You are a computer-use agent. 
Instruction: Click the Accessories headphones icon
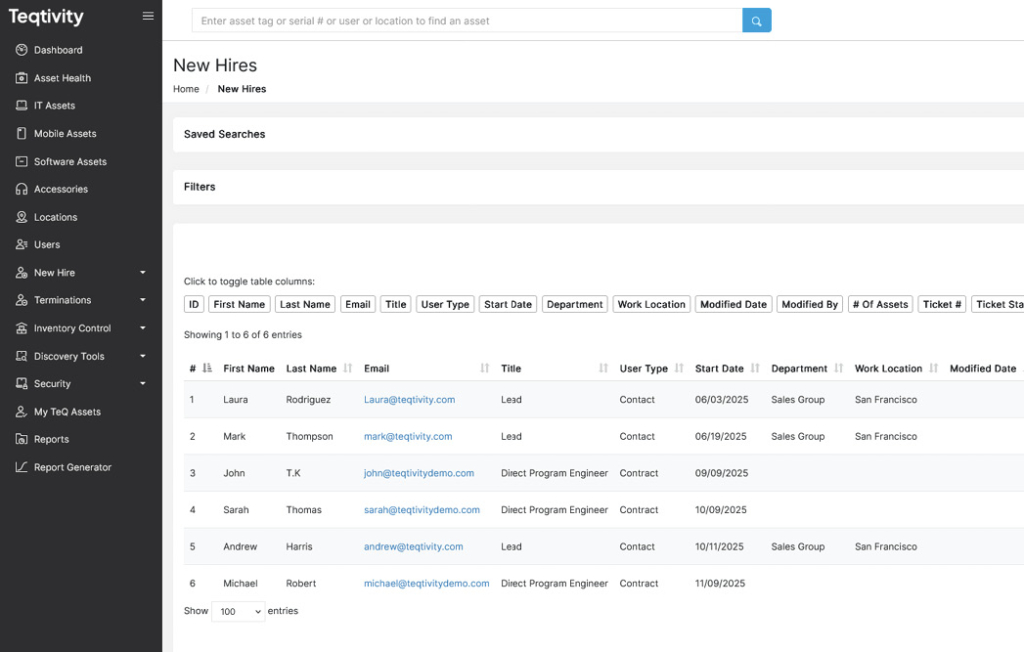click(22, 189)
